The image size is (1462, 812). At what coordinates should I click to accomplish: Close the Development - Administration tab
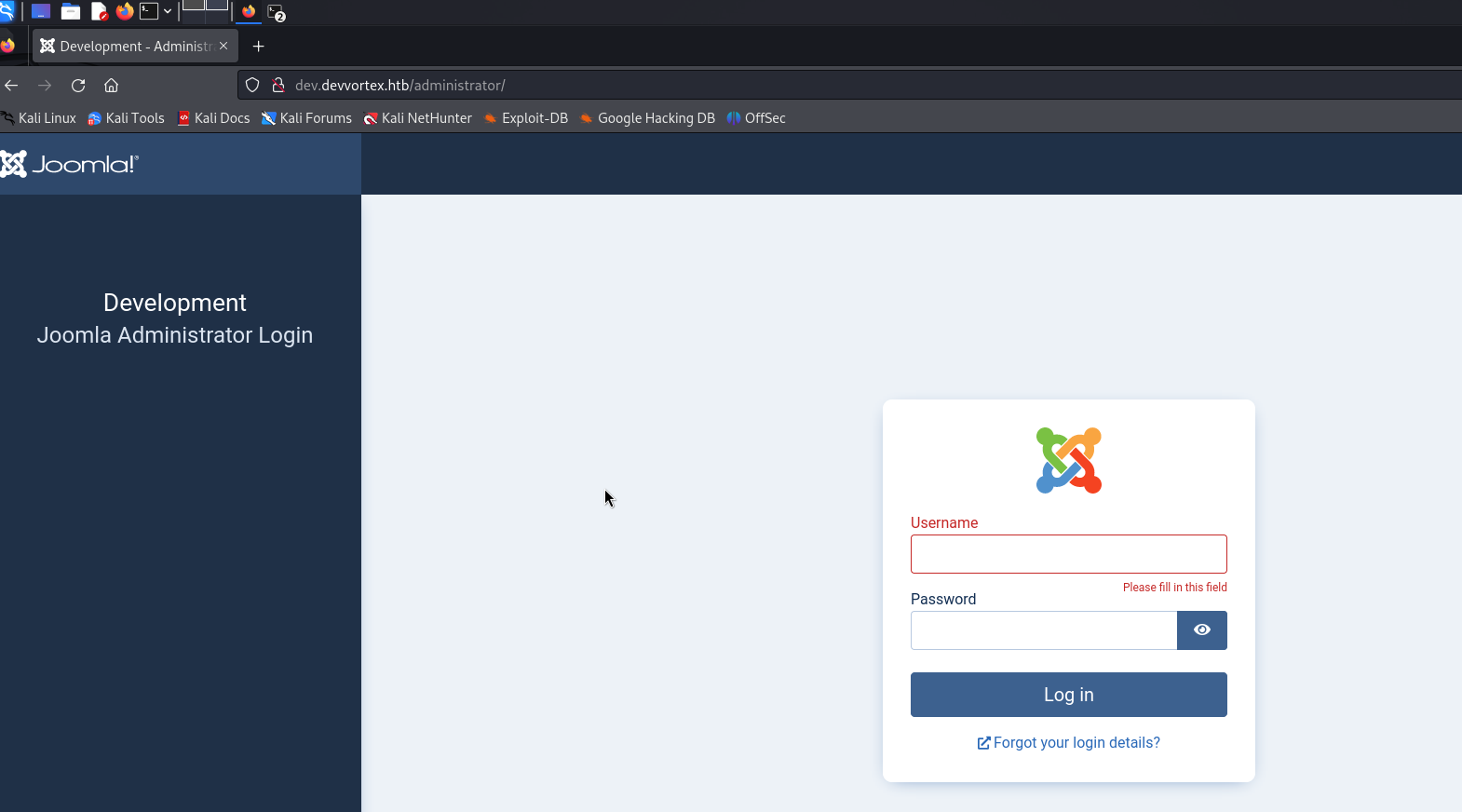coord(223,46)
